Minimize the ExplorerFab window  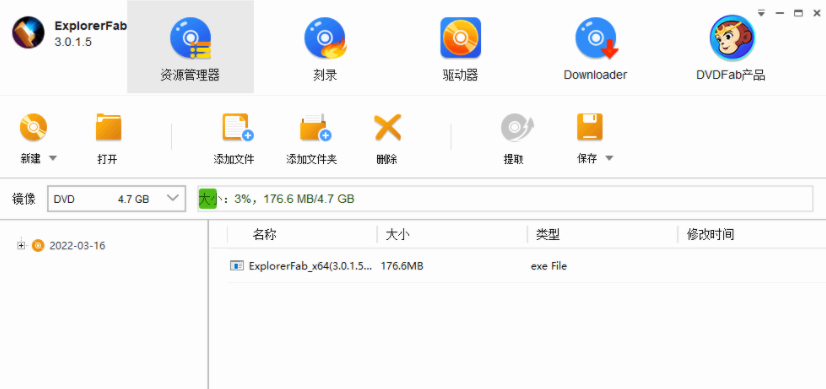pos(780,13)
